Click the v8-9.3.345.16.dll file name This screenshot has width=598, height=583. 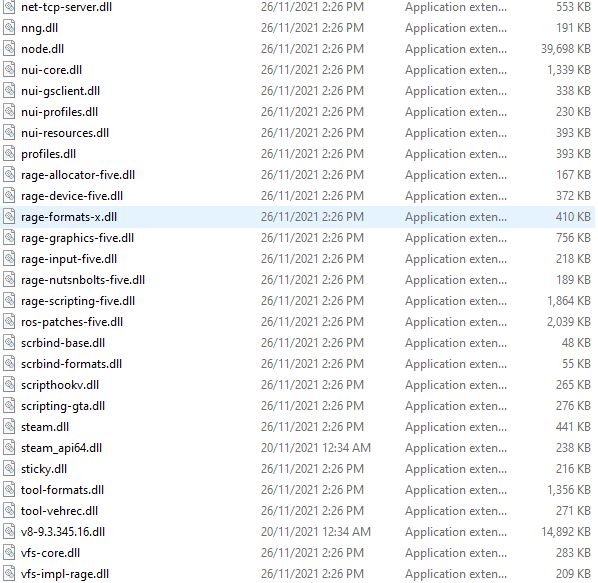coord(63,532)
